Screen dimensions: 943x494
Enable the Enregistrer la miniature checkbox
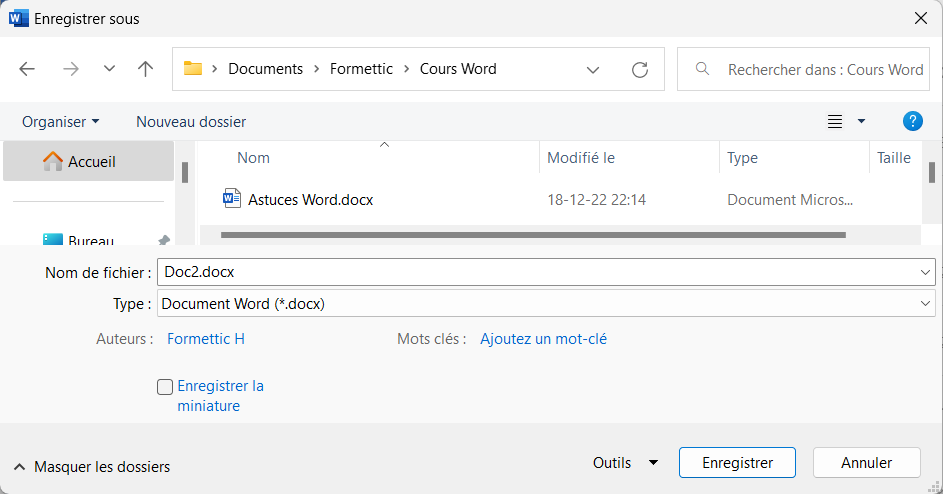coord(165,387)
